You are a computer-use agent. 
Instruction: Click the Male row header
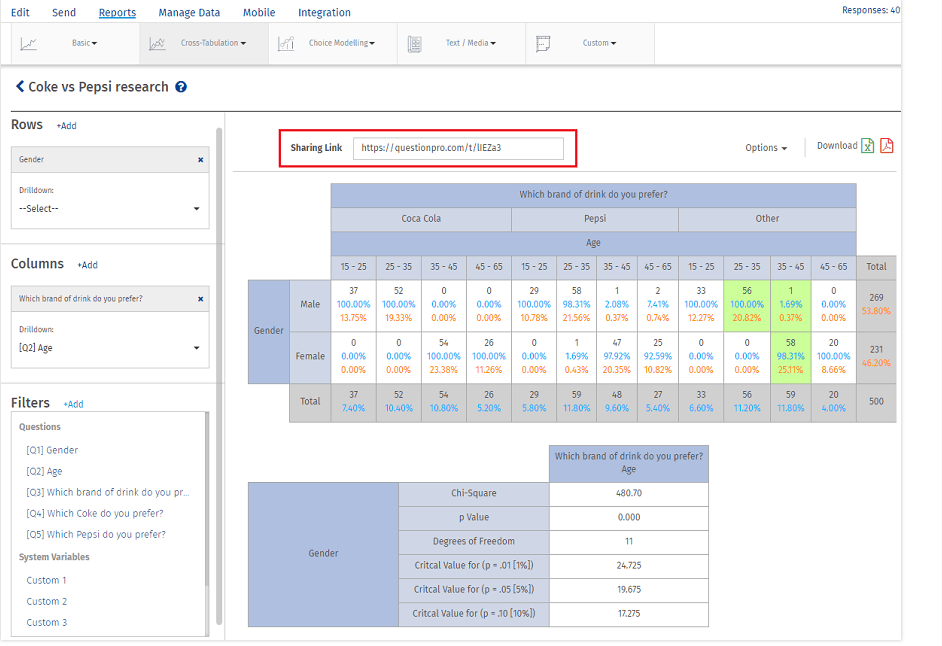click(x=310, y=305)
